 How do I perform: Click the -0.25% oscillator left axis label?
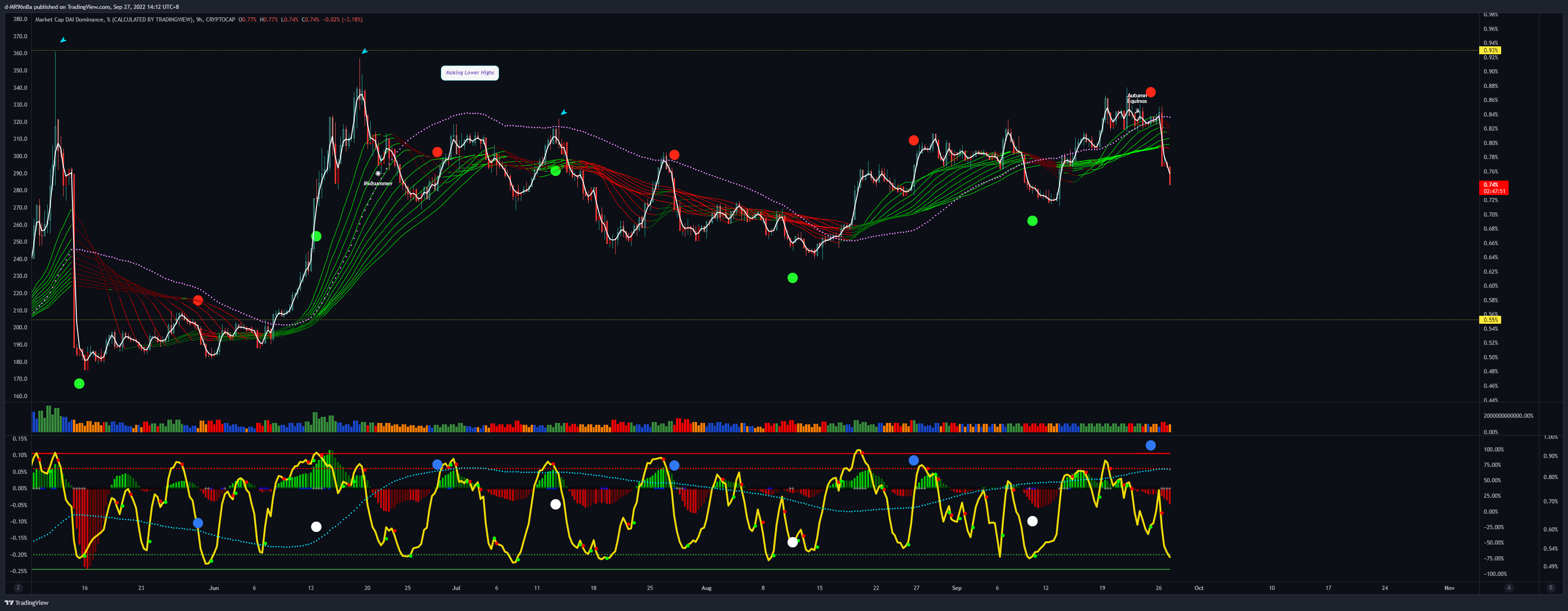[x=19, y=571]
